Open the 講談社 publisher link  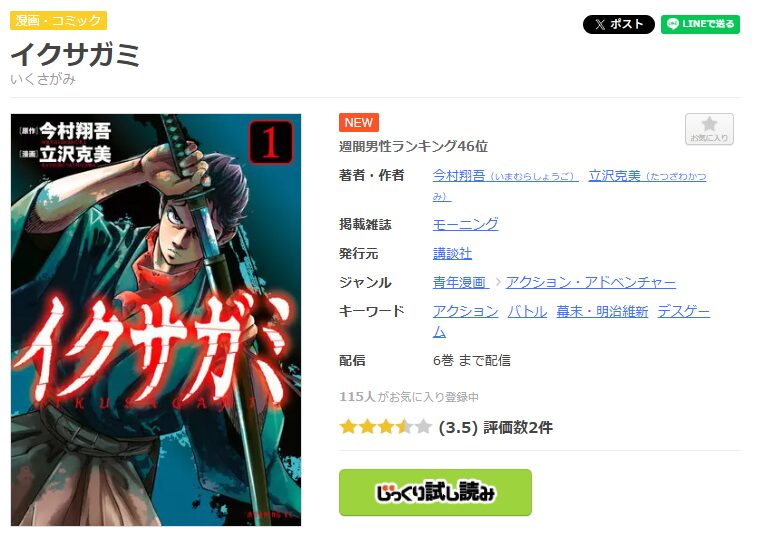[452, 254]
